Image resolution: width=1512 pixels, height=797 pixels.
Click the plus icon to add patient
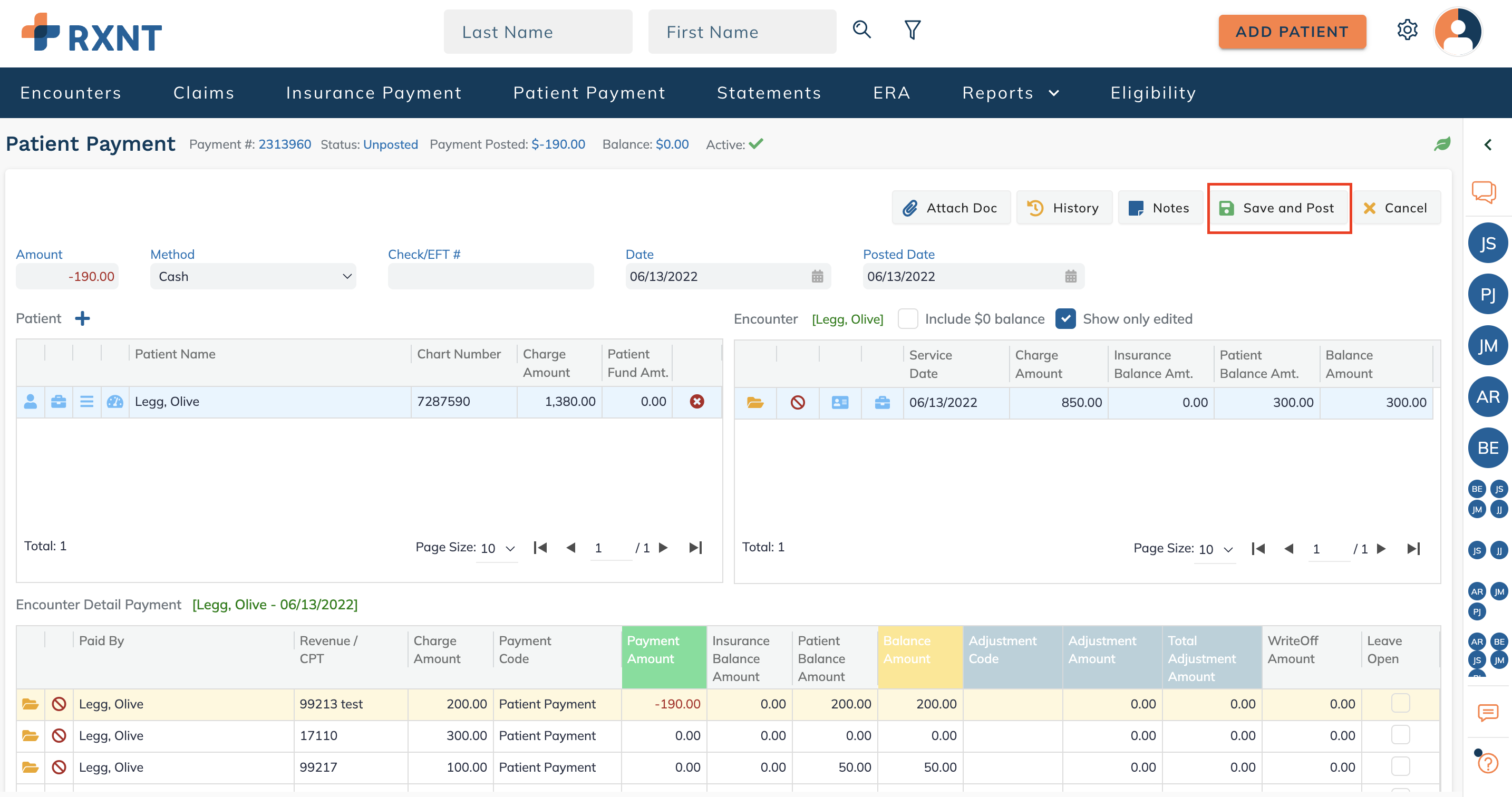tap(82, 319)
